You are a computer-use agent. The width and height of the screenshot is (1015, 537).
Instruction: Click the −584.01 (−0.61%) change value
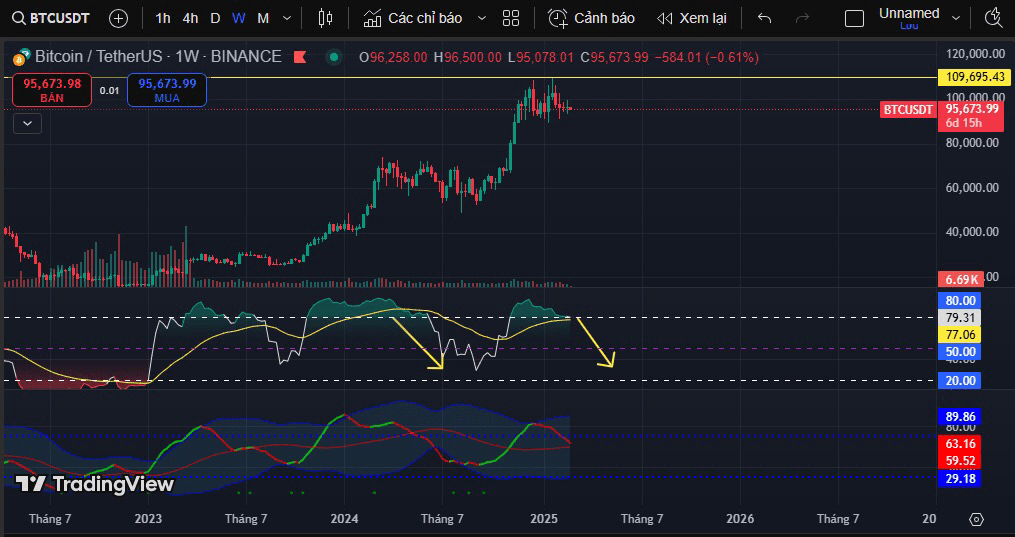click(706, 58)
